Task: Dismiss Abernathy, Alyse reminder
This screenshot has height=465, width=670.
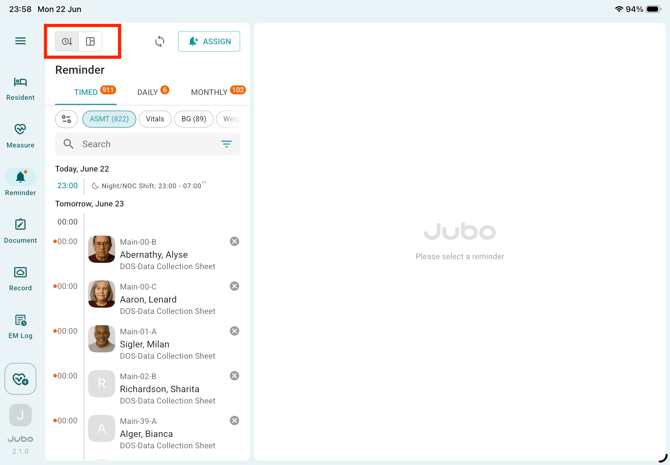Action: click(234, 241)
